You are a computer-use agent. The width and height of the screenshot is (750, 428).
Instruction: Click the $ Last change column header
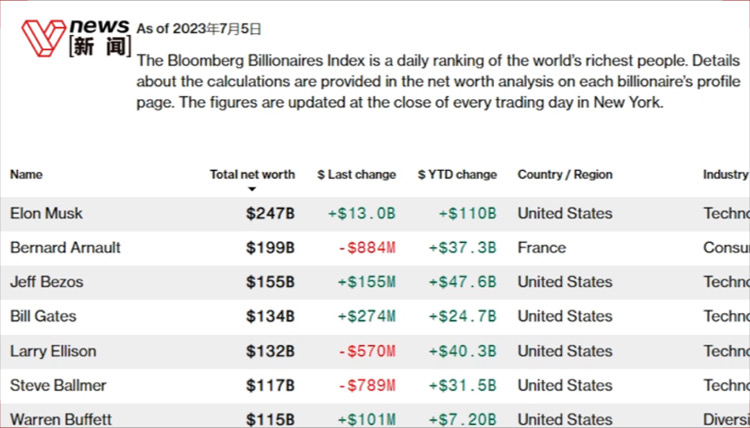tap(356, 174)
